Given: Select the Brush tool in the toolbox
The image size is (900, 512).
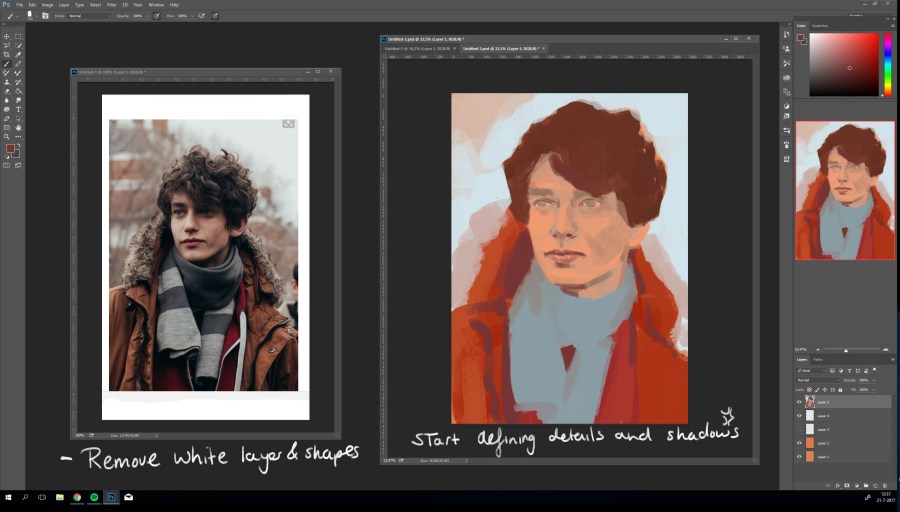Looking at the screenshot, I should click(x=7, y=64).
